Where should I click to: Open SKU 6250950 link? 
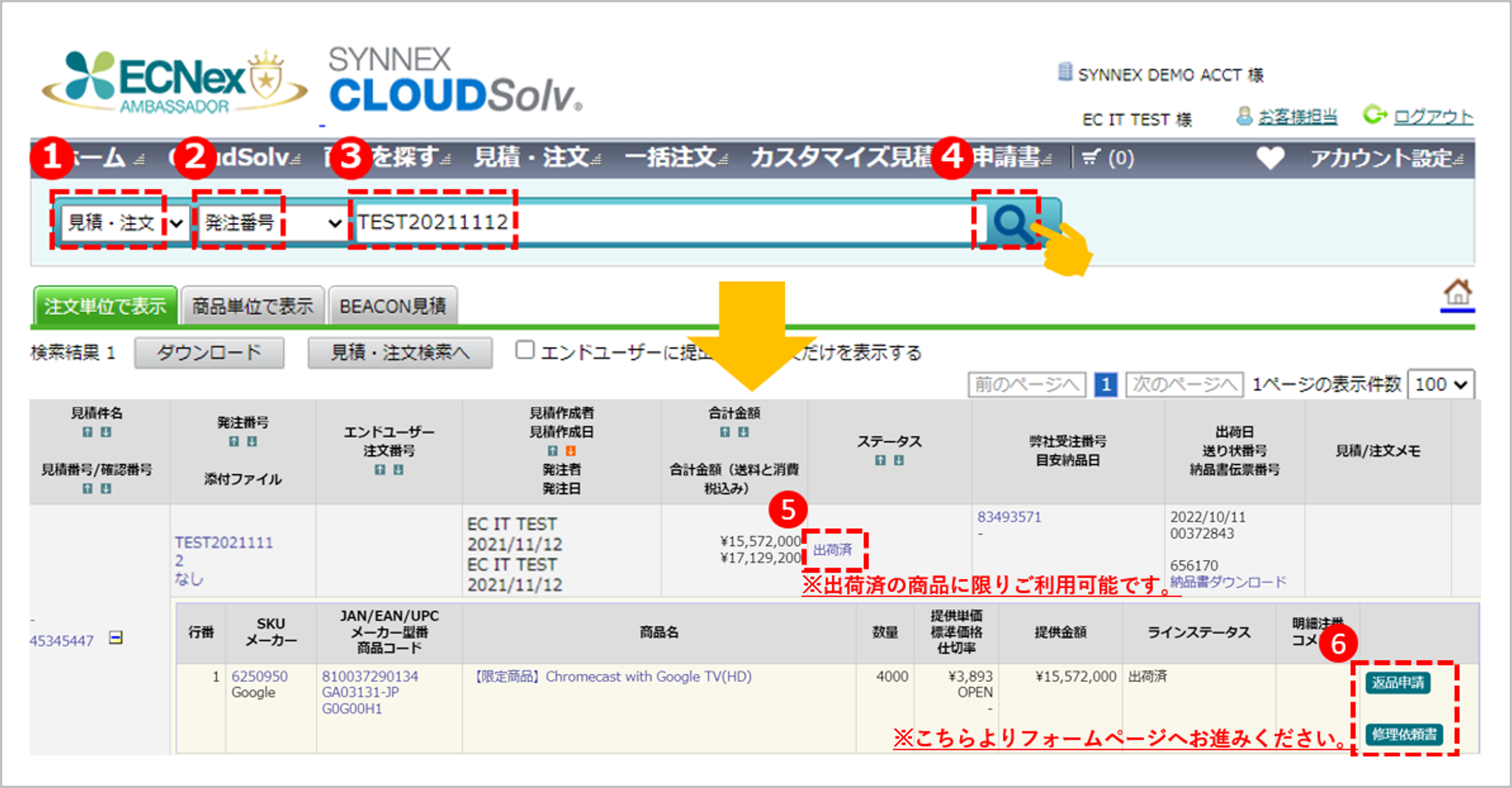tap(259, 677)
